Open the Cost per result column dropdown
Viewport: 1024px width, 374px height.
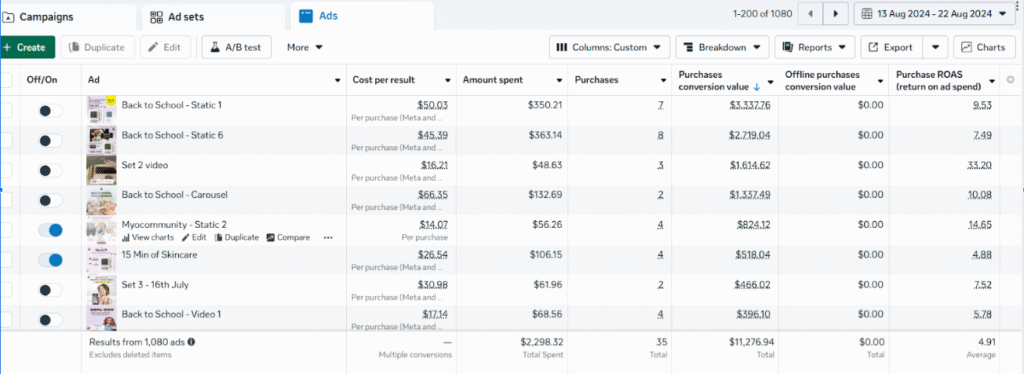click(448, 80)
